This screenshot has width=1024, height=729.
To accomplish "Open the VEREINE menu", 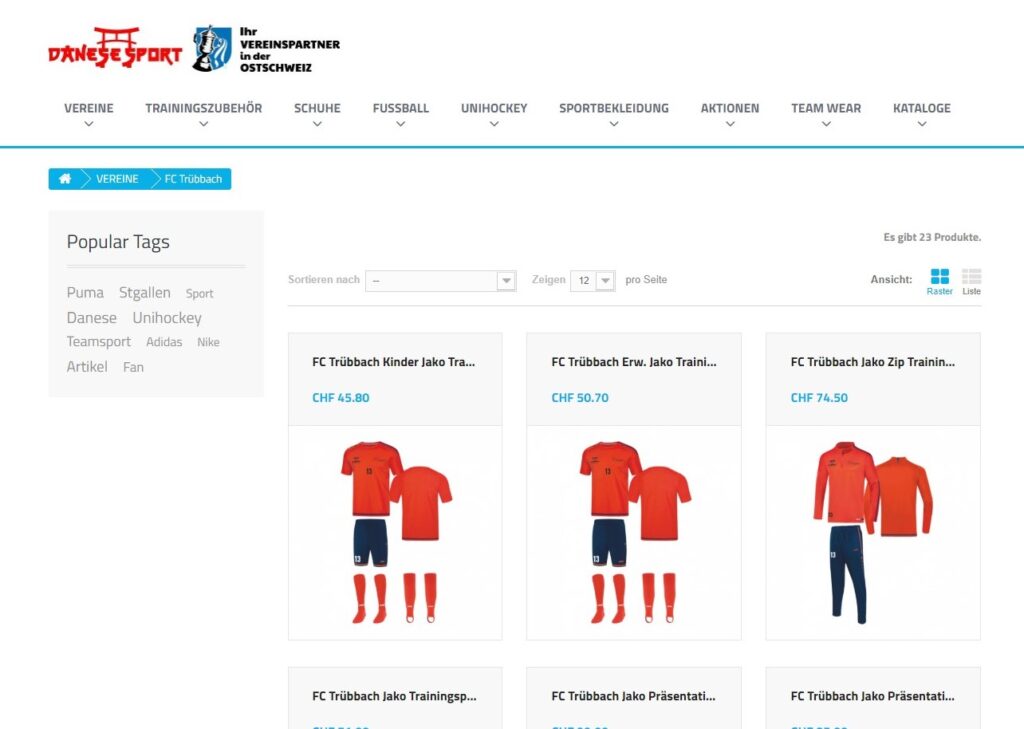I will click(x=89, y=108).
